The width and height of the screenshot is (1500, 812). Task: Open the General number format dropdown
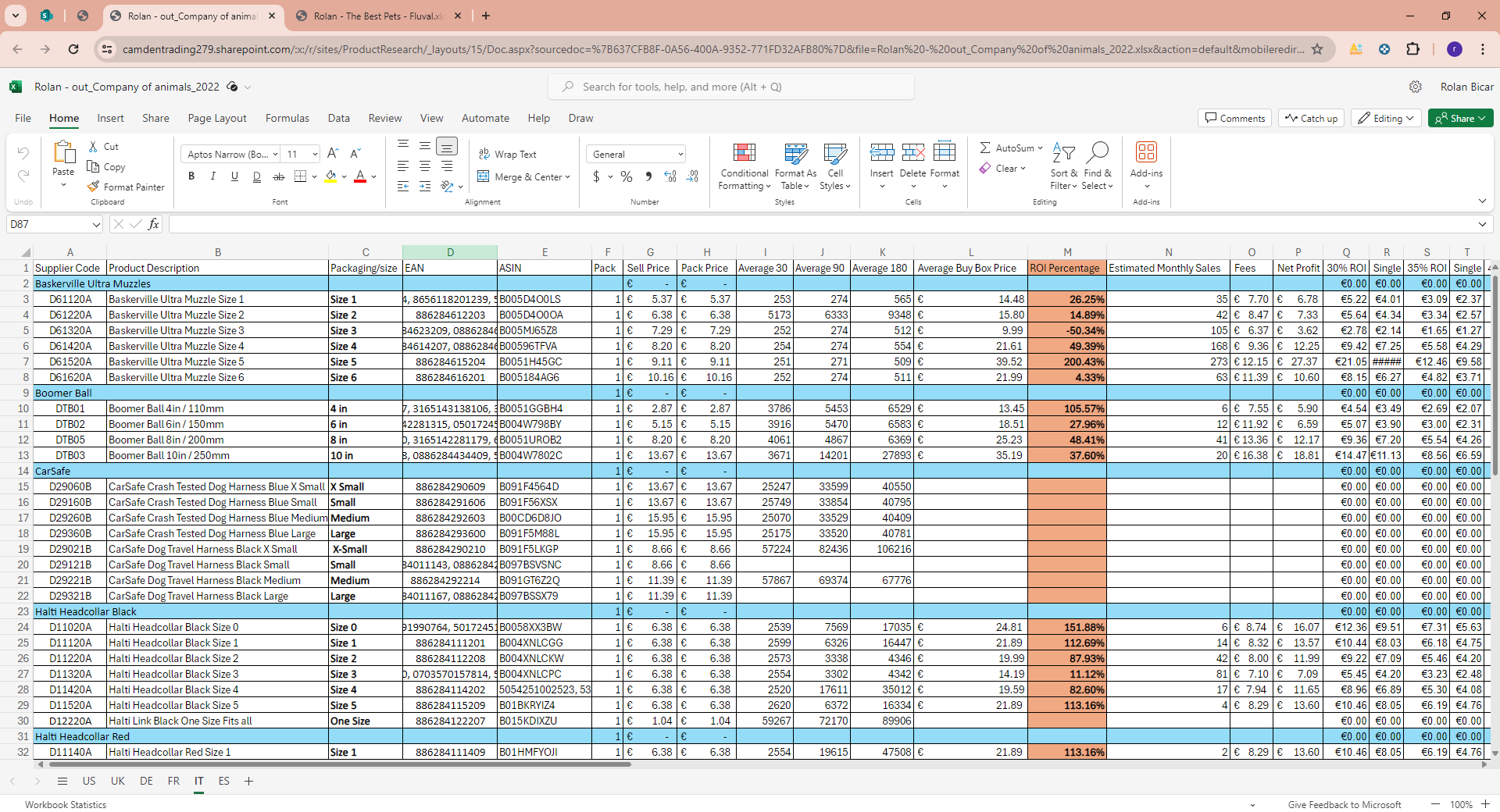680,155
